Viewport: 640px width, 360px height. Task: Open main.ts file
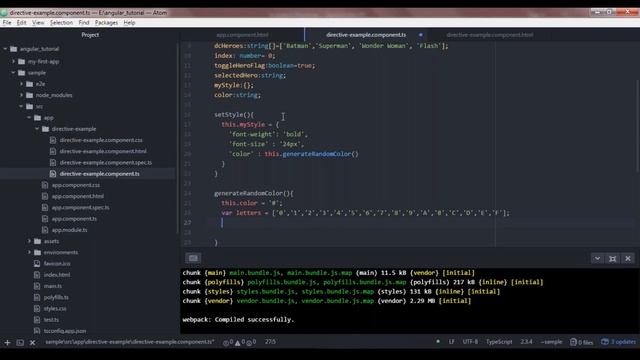click(53, 286)
